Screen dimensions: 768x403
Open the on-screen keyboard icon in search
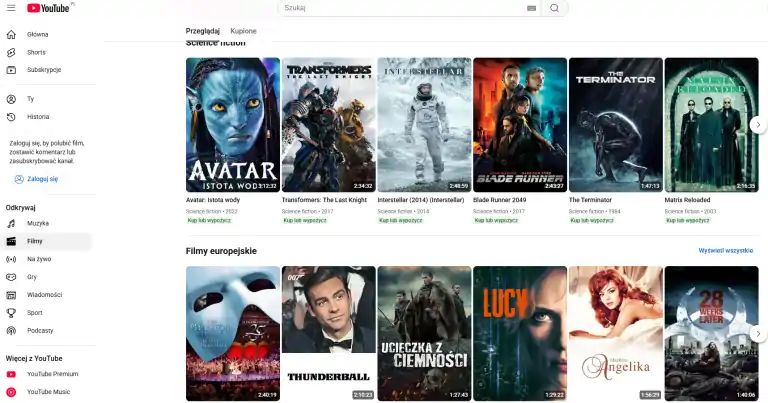531,8
